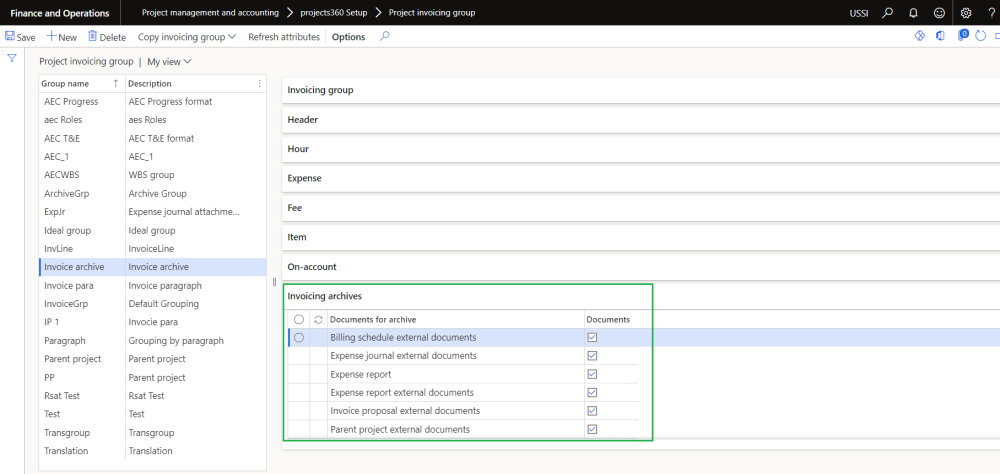Select the row radio for Billing schedule documents

point(299,338)
